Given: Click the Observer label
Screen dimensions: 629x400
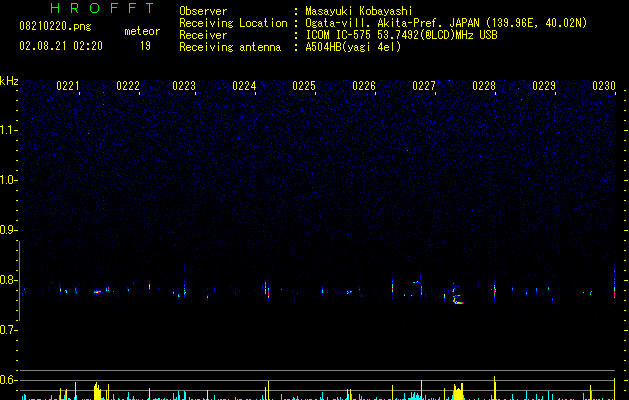Looking at the screenshot, I should pyautogui.click(x=203, y=11).
